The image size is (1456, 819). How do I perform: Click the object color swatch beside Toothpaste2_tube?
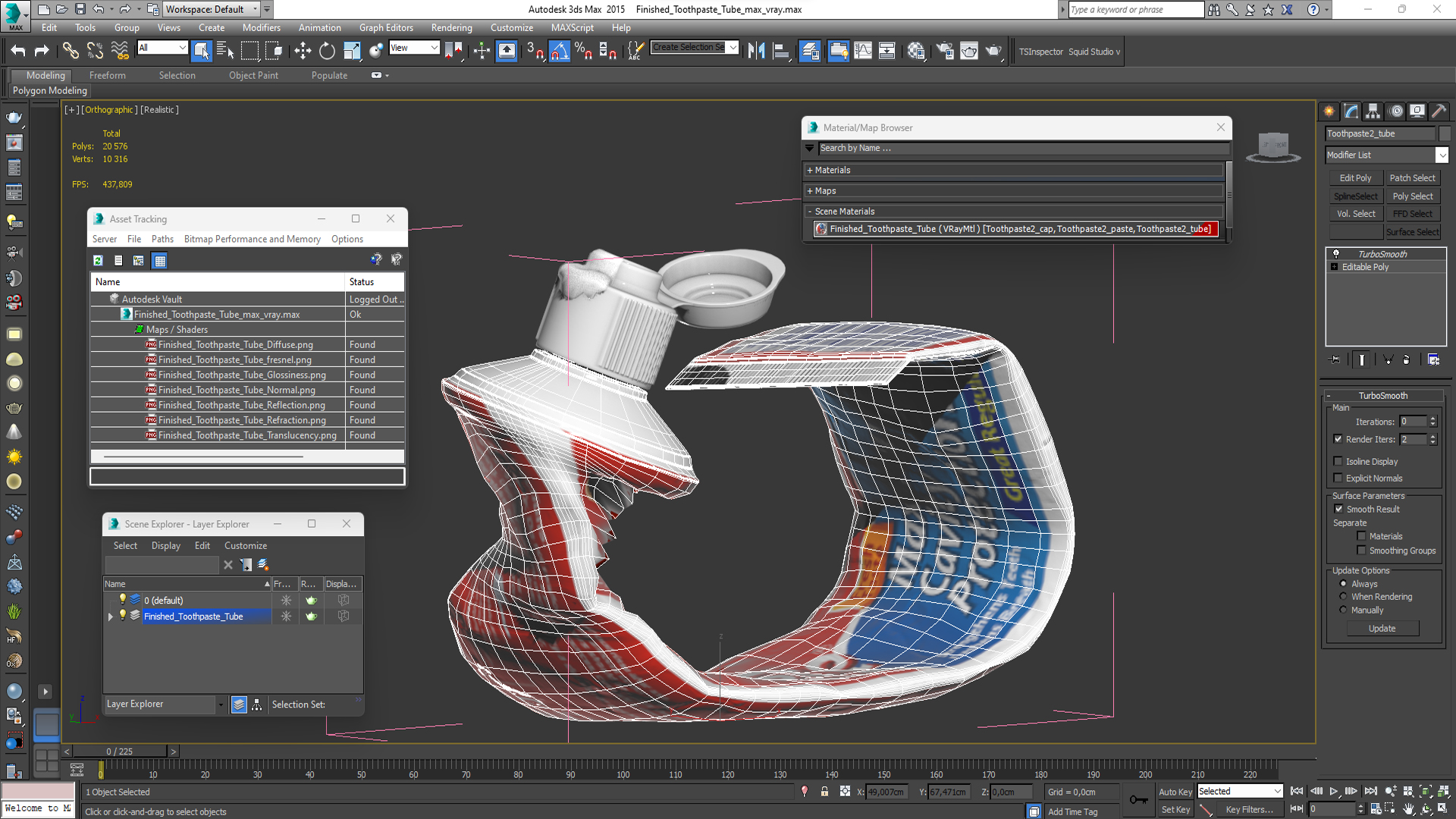tap(1445, 133)
